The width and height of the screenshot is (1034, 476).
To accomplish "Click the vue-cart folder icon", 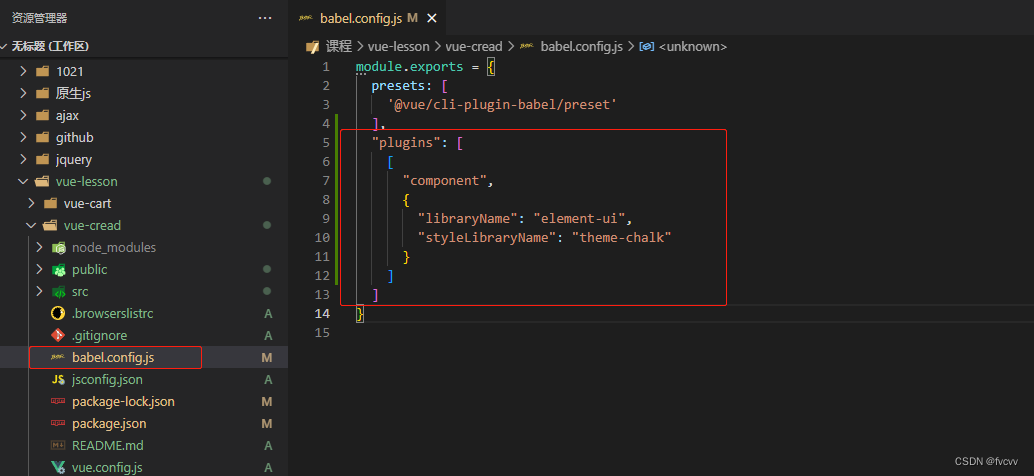I will [x=51, y=204].
